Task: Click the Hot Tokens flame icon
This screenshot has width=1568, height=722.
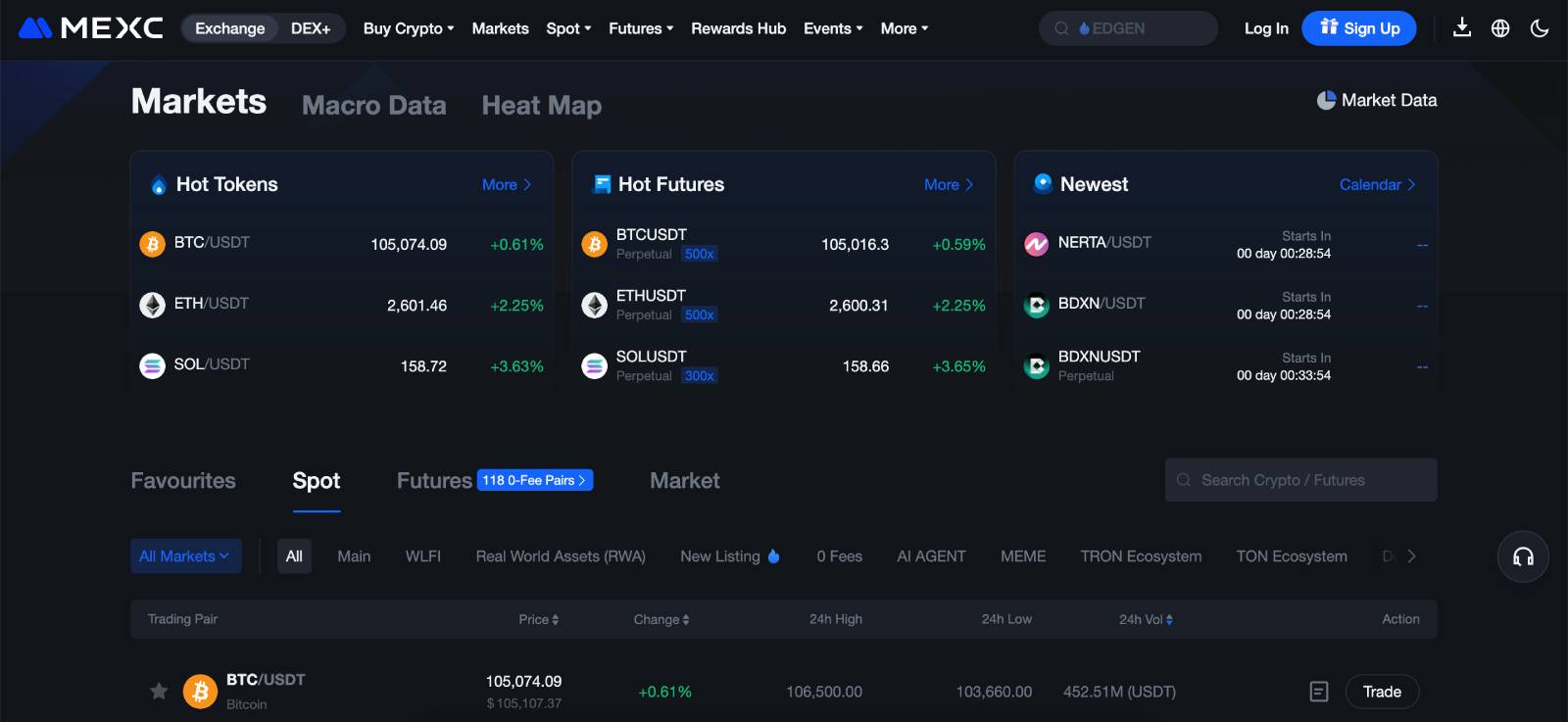Action: (159, 185)
